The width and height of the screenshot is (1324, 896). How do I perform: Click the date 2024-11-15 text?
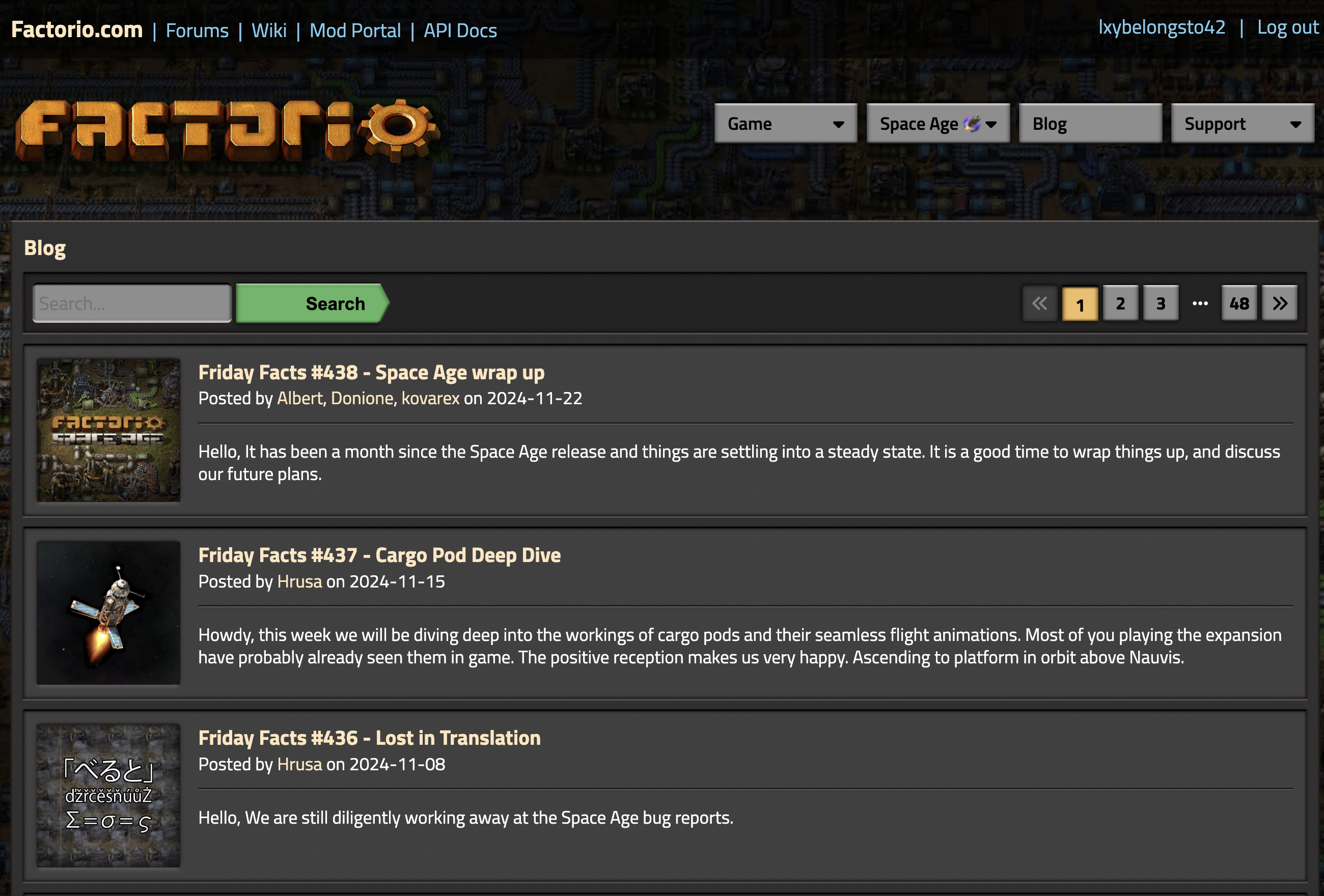pyautogui.click(x=397, y=581)
